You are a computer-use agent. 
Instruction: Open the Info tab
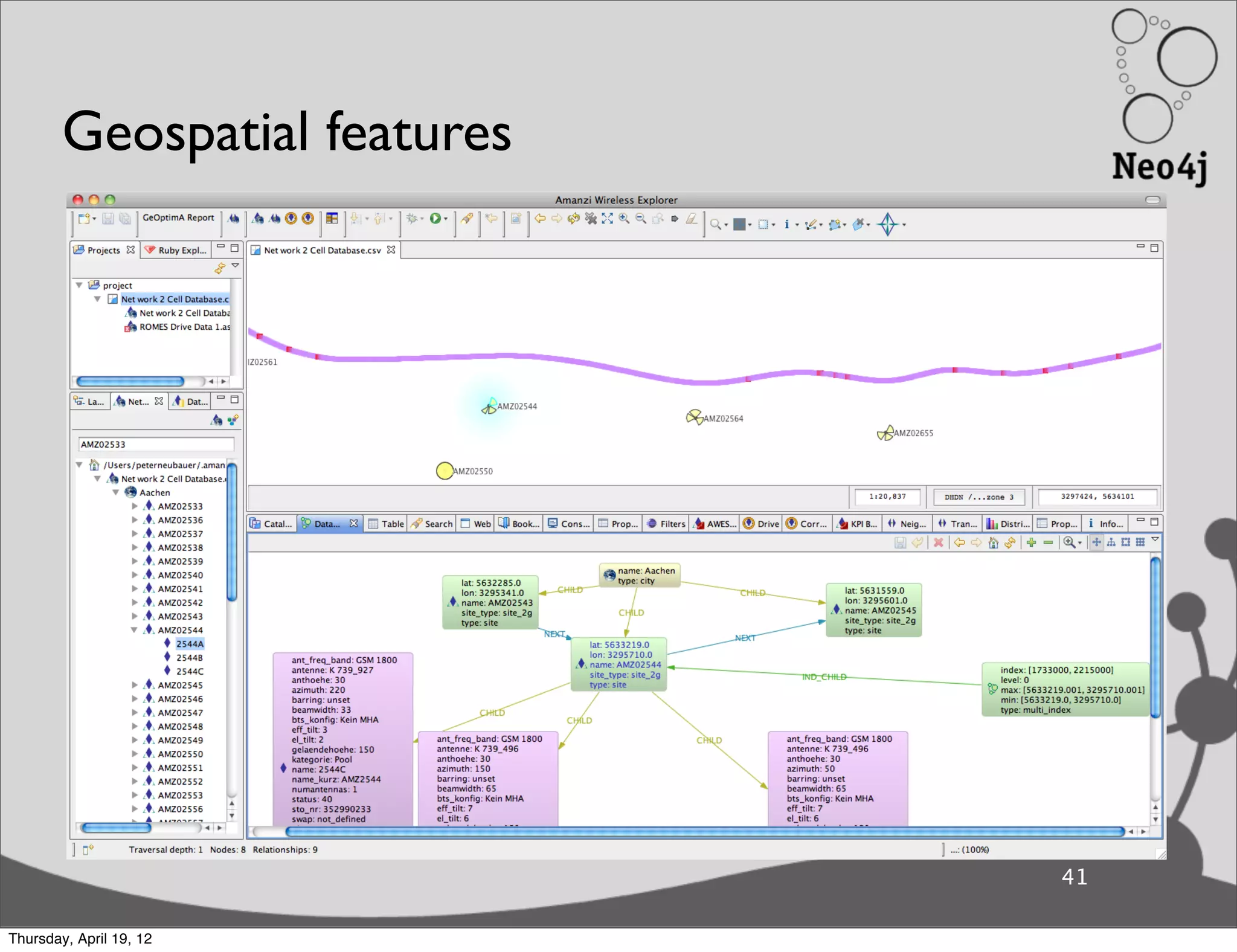(1106, 524)
